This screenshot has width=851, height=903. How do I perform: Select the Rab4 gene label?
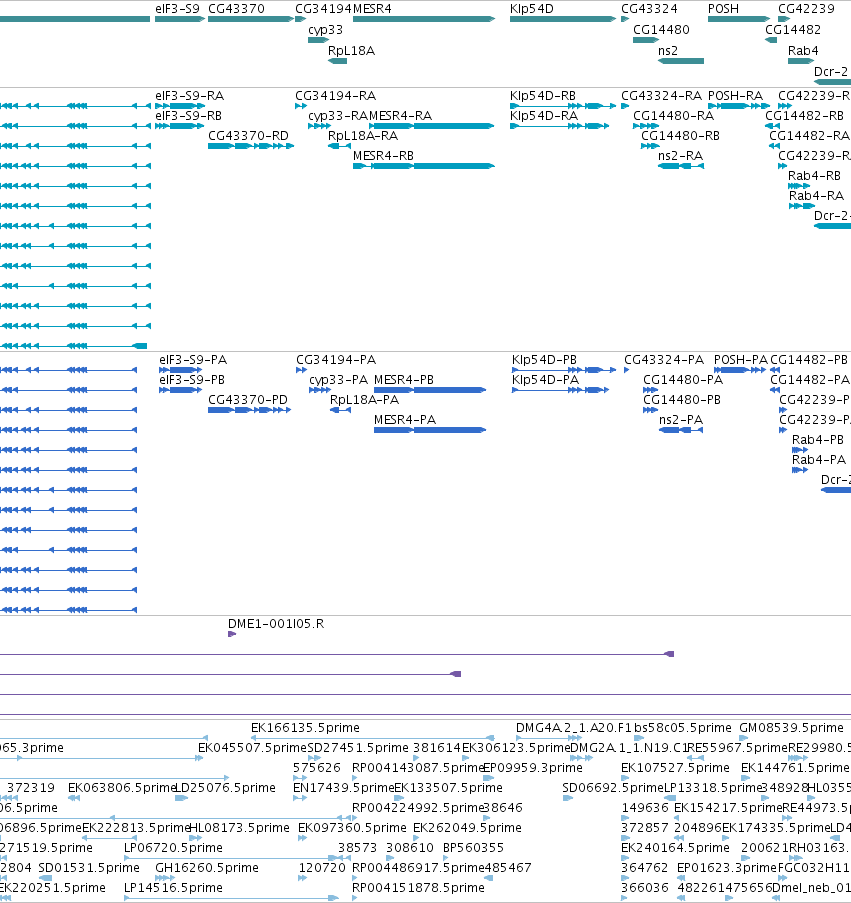pyautogui.click(x=803, y=51)
